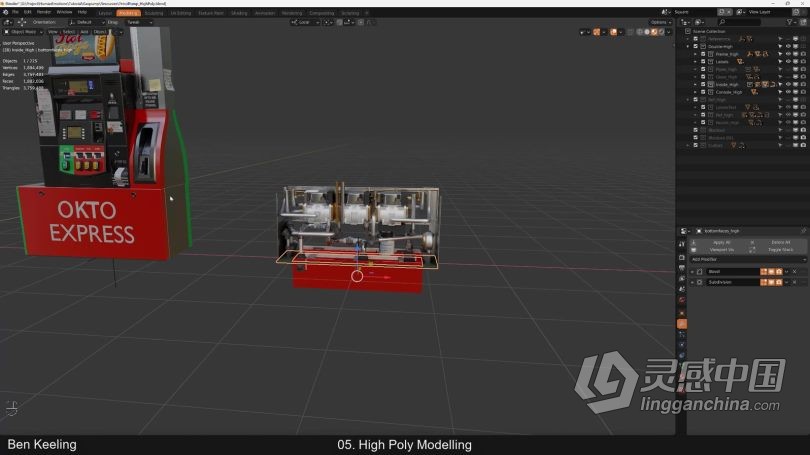Open the Edit menu
The width and height of the screenshot is (810, 455).
(x=27, y=12)
